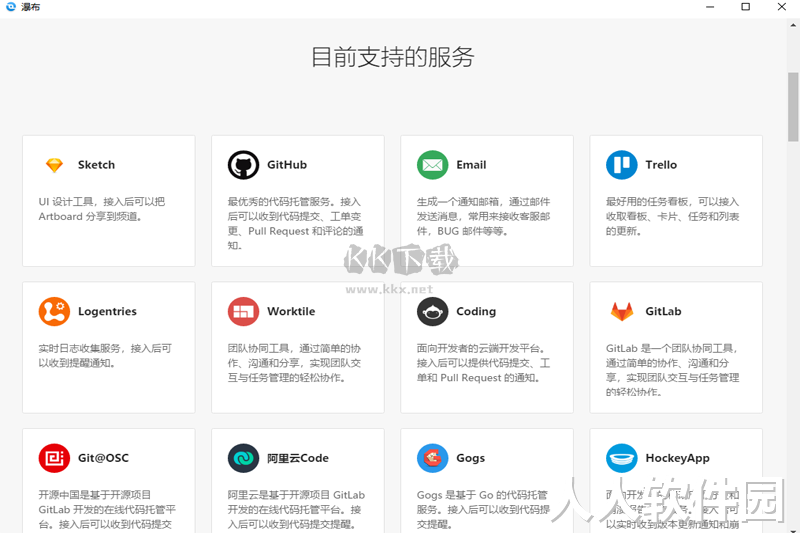The width and height of the screenshot is (800, 533).
Task: Click the Gogs mascot icon
Action: coord(433,458)
